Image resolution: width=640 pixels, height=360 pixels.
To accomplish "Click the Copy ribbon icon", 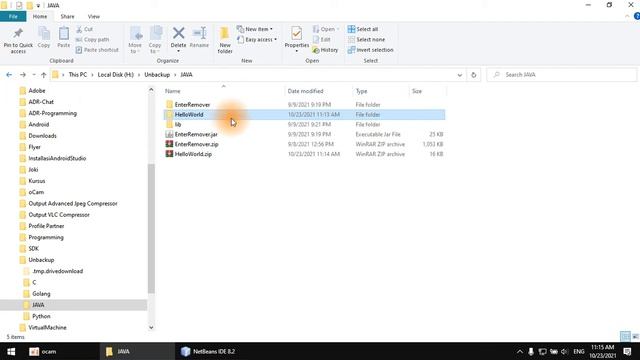I will (x=44, y=38).
